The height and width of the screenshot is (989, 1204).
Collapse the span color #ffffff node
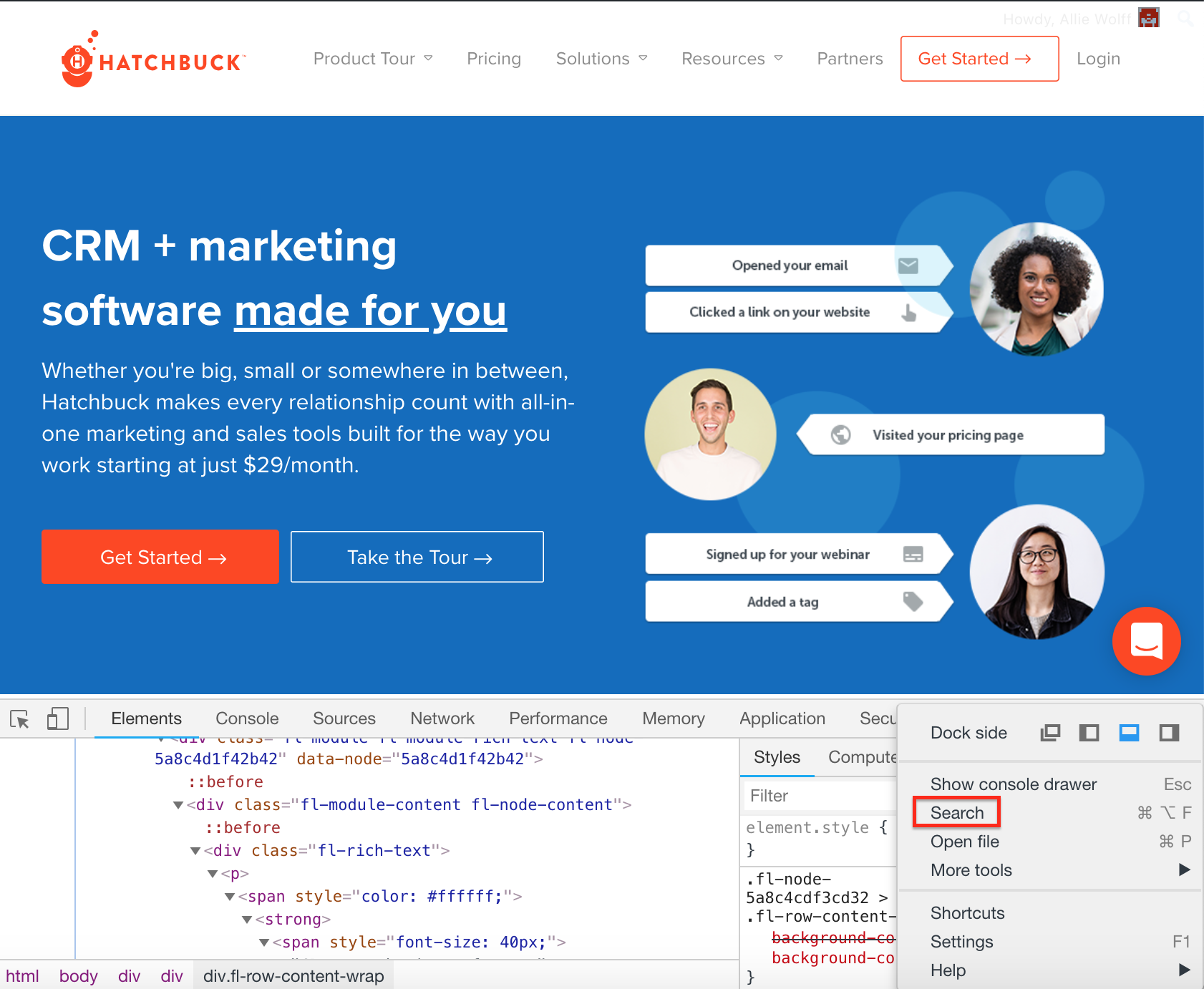pos(229,897)
